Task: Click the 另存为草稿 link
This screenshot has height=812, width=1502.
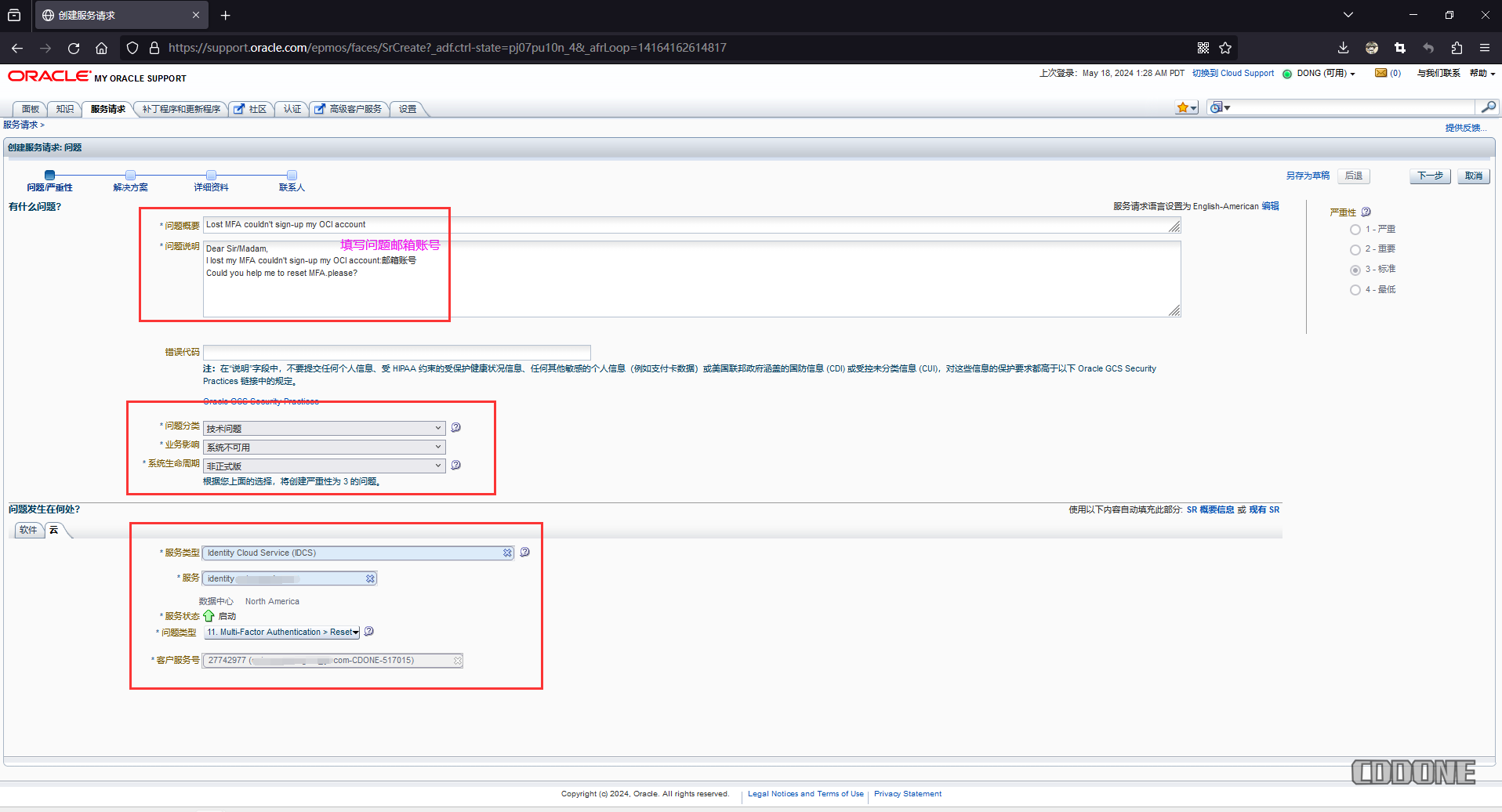Action: [1308, 176]
